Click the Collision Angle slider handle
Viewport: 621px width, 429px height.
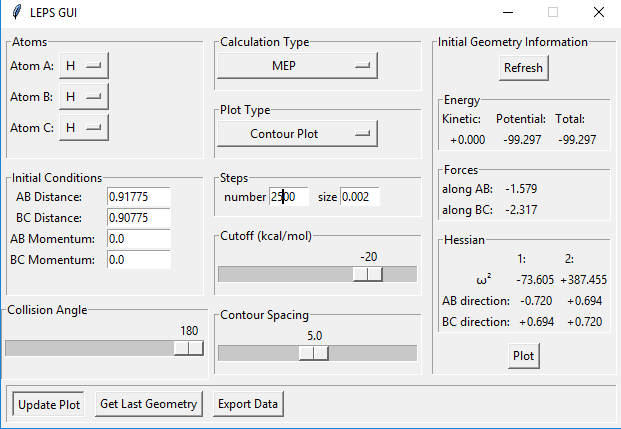coord(188,347)
